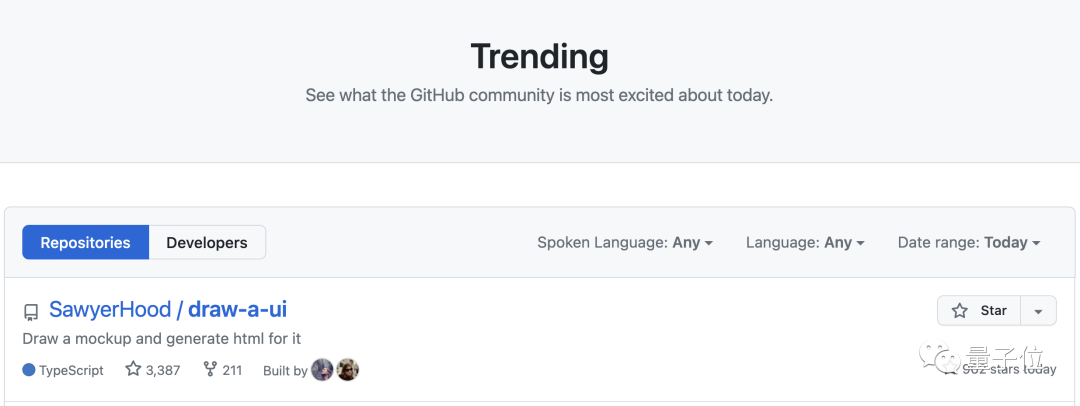Click the stargazers star icon beside 3,387
The image size is (1080, 406).
pos(133,369)
